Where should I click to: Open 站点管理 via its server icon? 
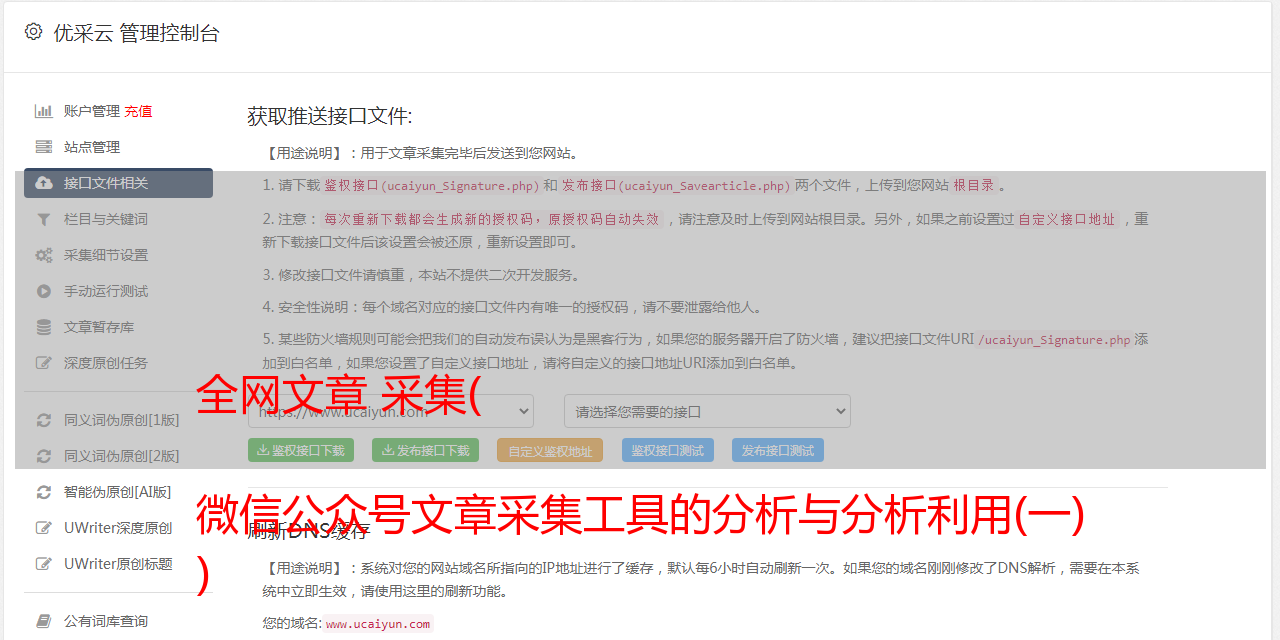tap(44, 147)
